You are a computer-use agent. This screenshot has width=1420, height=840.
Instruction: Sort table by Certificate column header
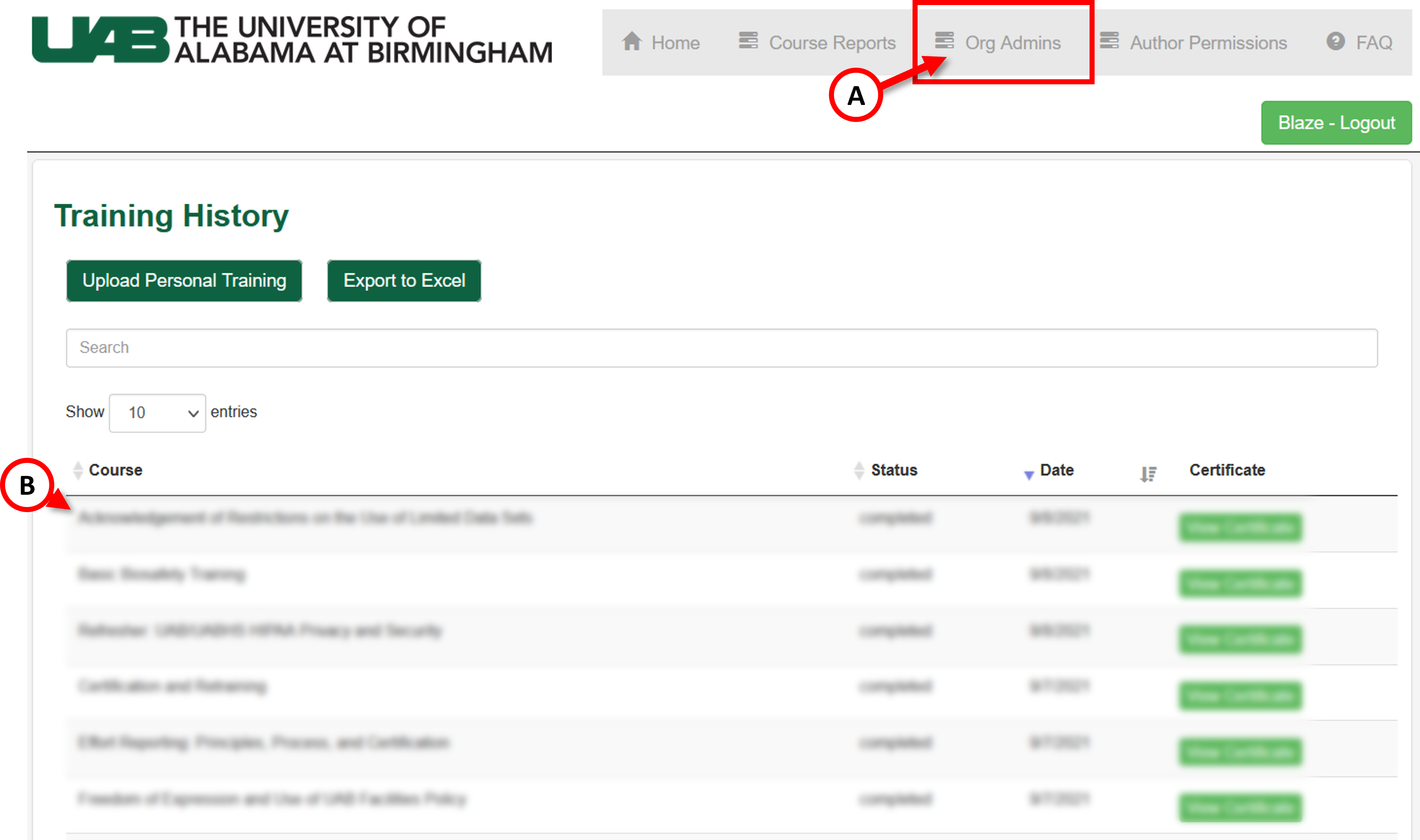1226,470
